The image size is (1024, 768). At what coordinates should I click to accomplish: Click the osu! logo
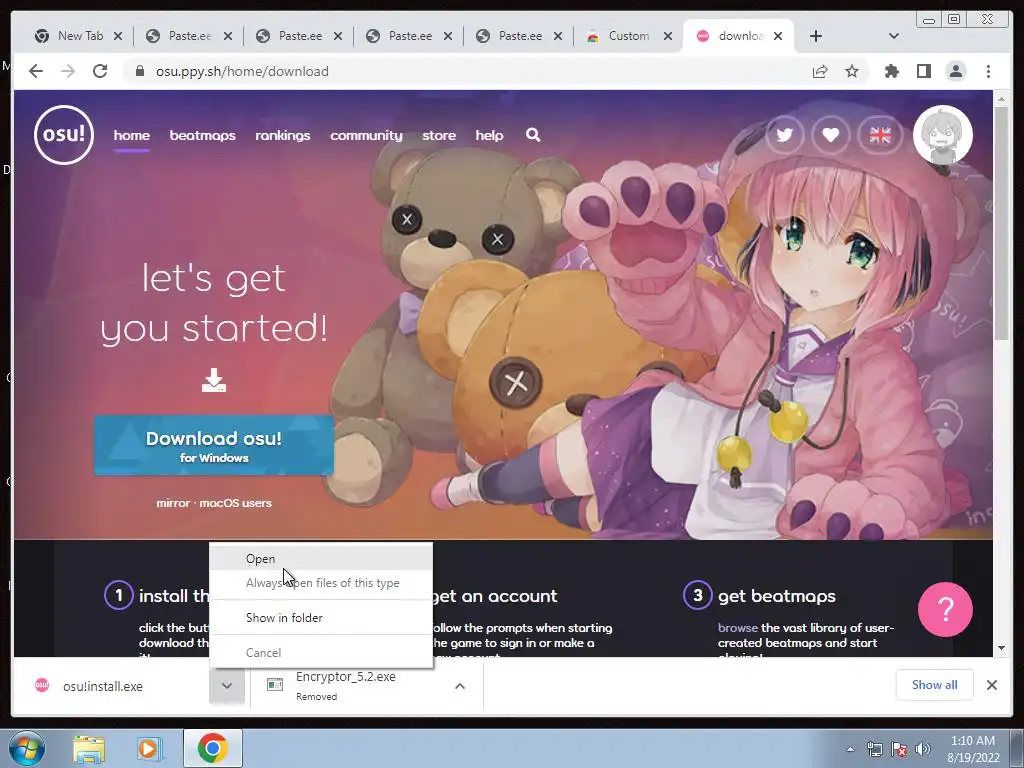tap(64, 135)
